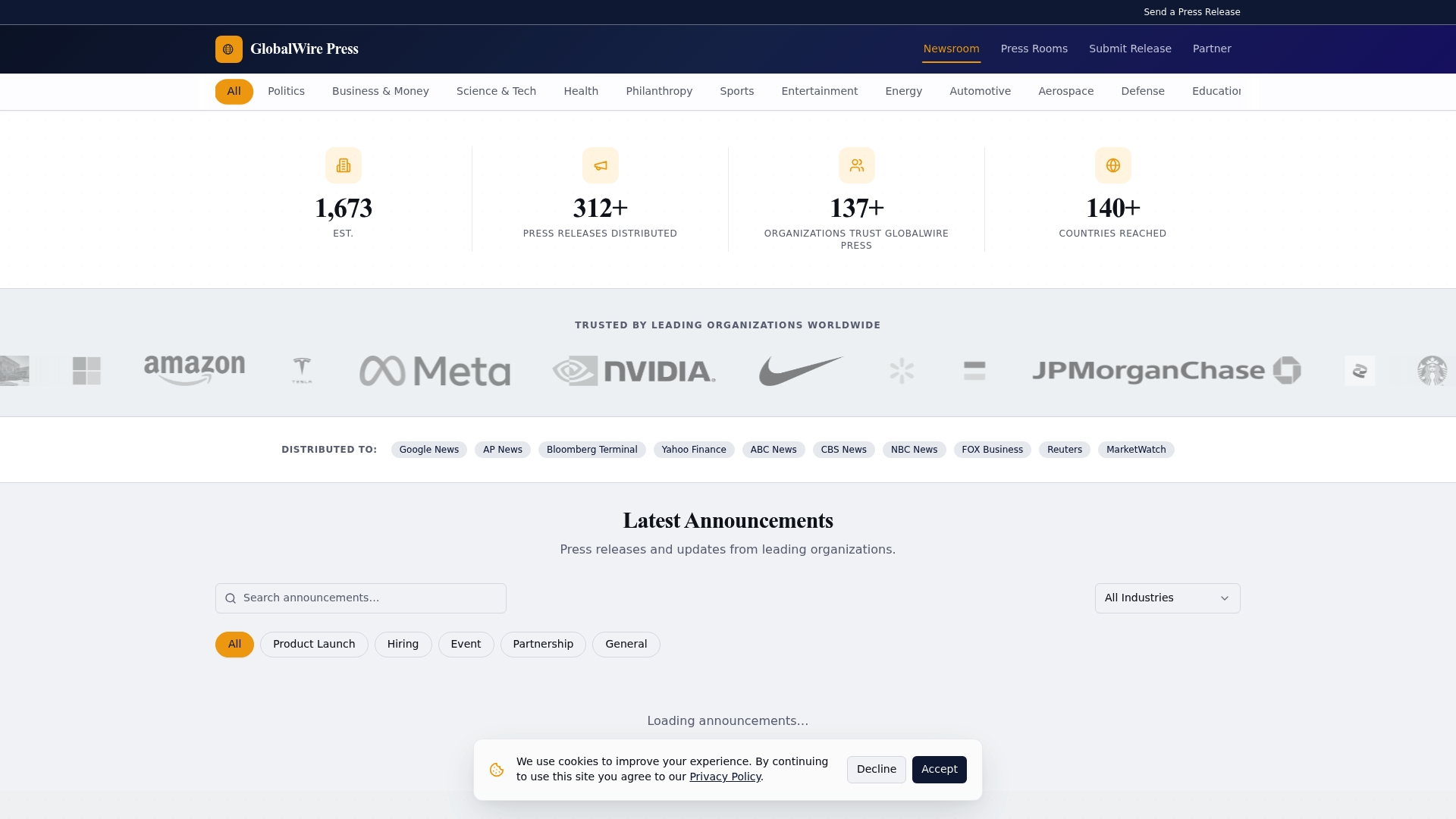Open the Nike swoosh logo
1456x819 pixels.
coord(802,371)
